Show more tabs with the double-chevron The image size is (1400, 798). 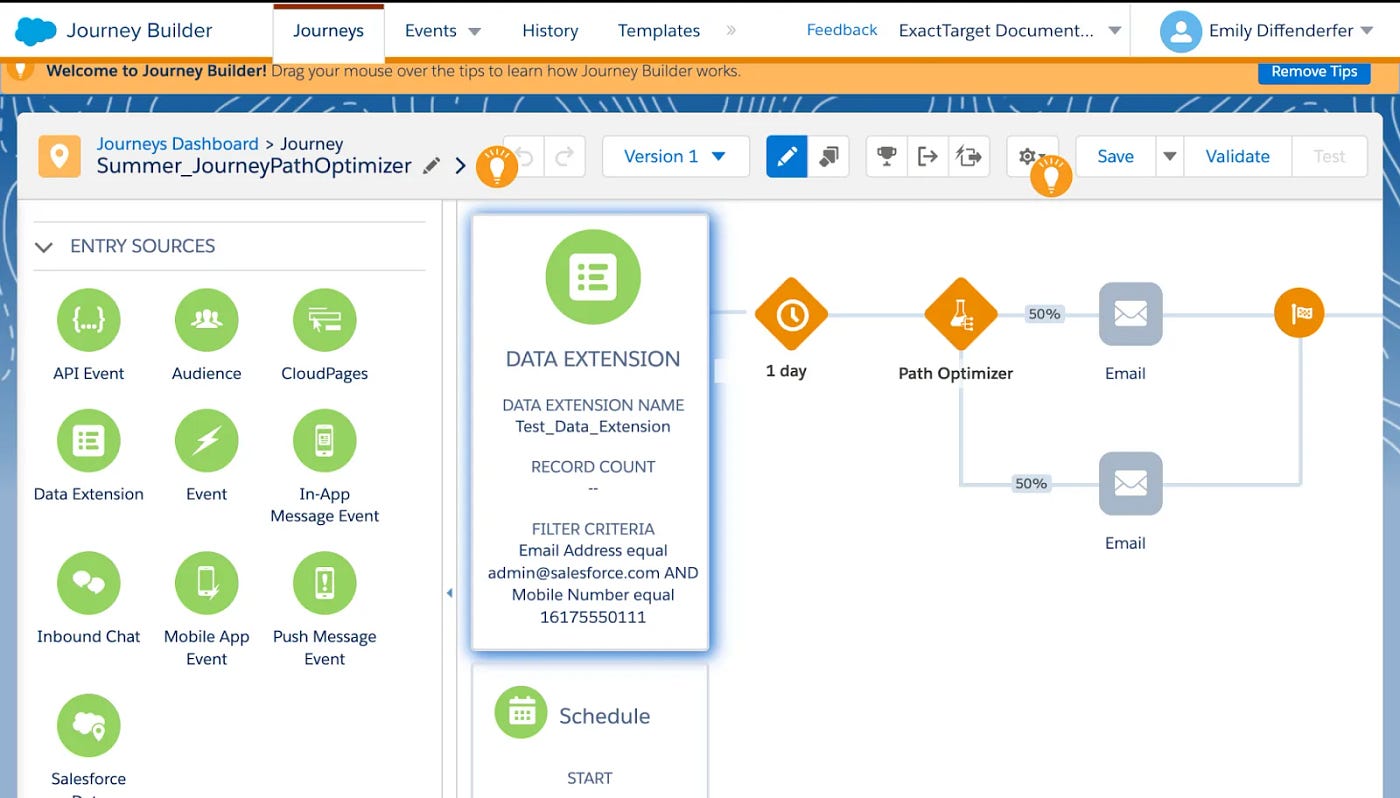click(x=731, y=31)
